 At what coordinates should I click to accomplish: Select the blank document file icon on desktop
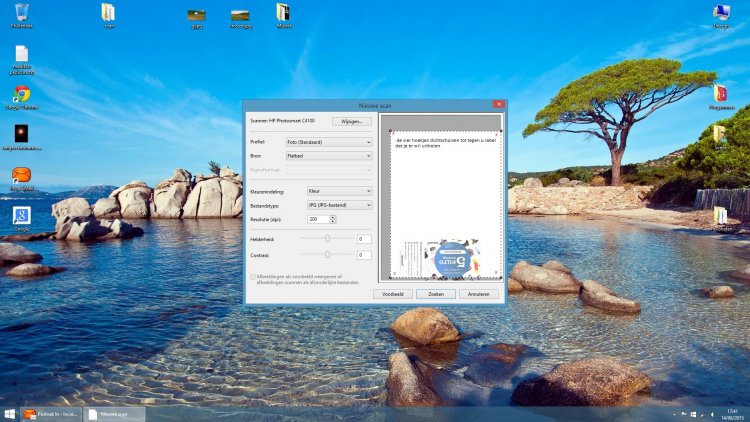(x=21, y=54)
